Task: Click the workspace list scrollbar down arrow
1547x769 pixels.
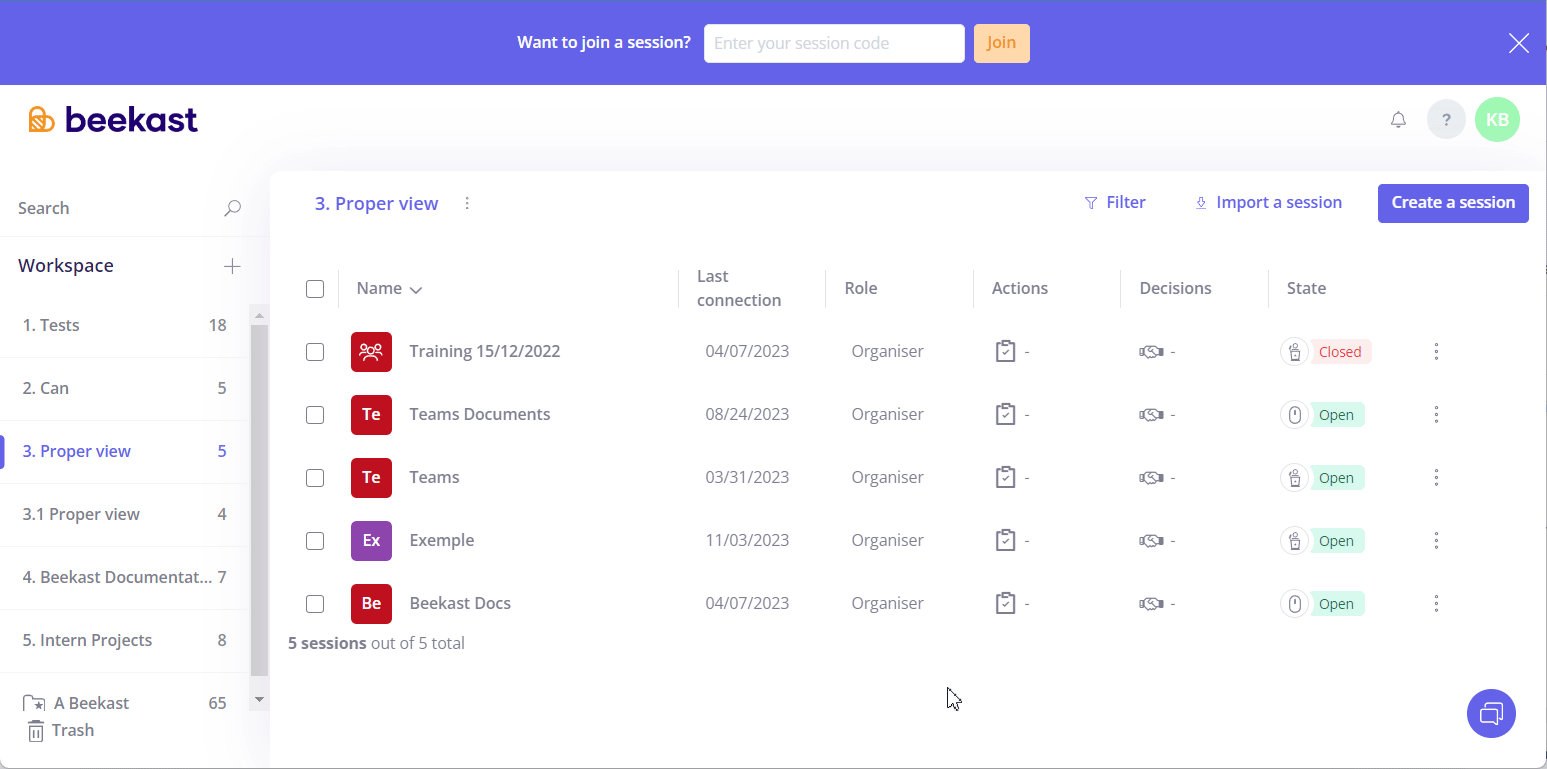Action: (259, 699)
